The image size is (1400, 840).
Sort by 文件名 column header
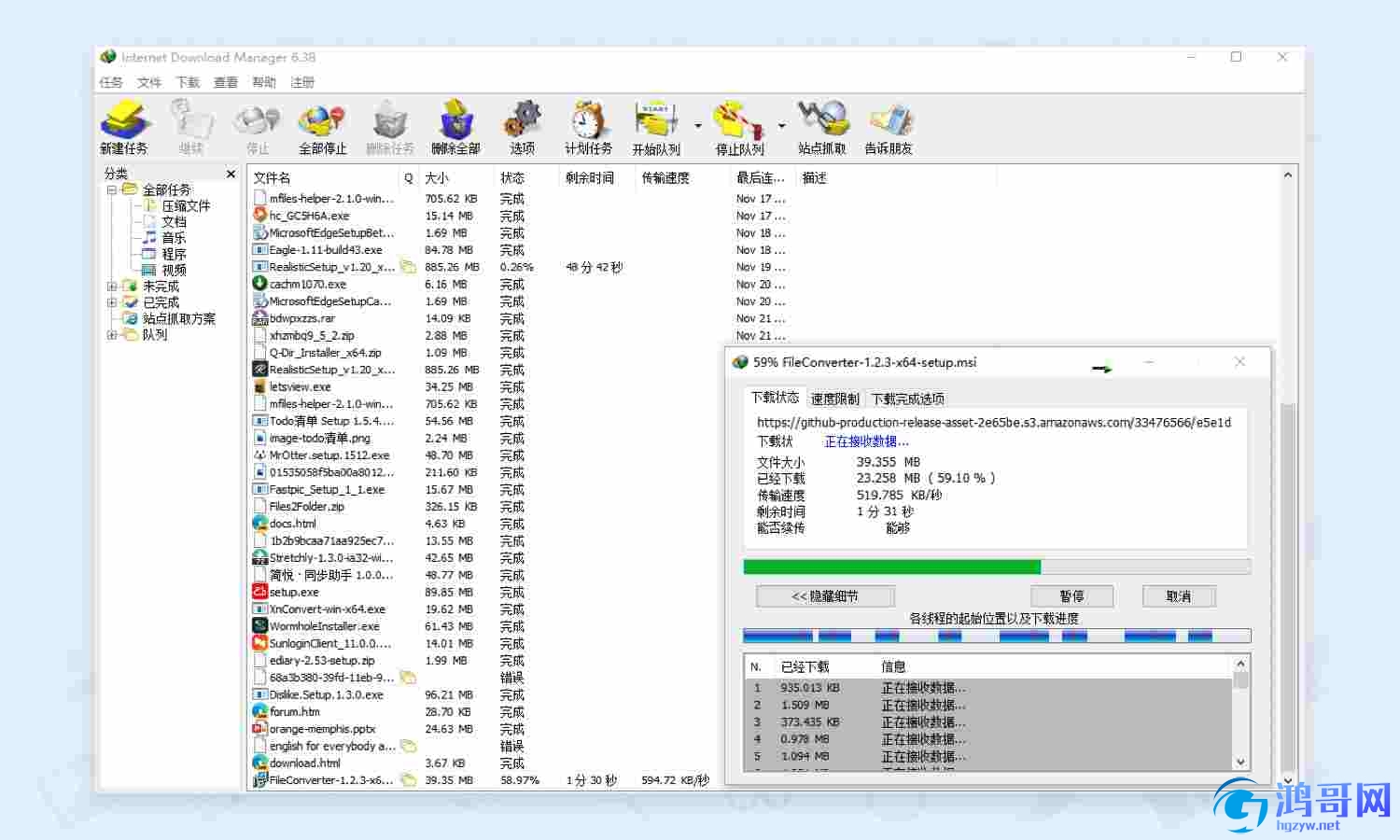pyautogui.click(x=324, y=177)
